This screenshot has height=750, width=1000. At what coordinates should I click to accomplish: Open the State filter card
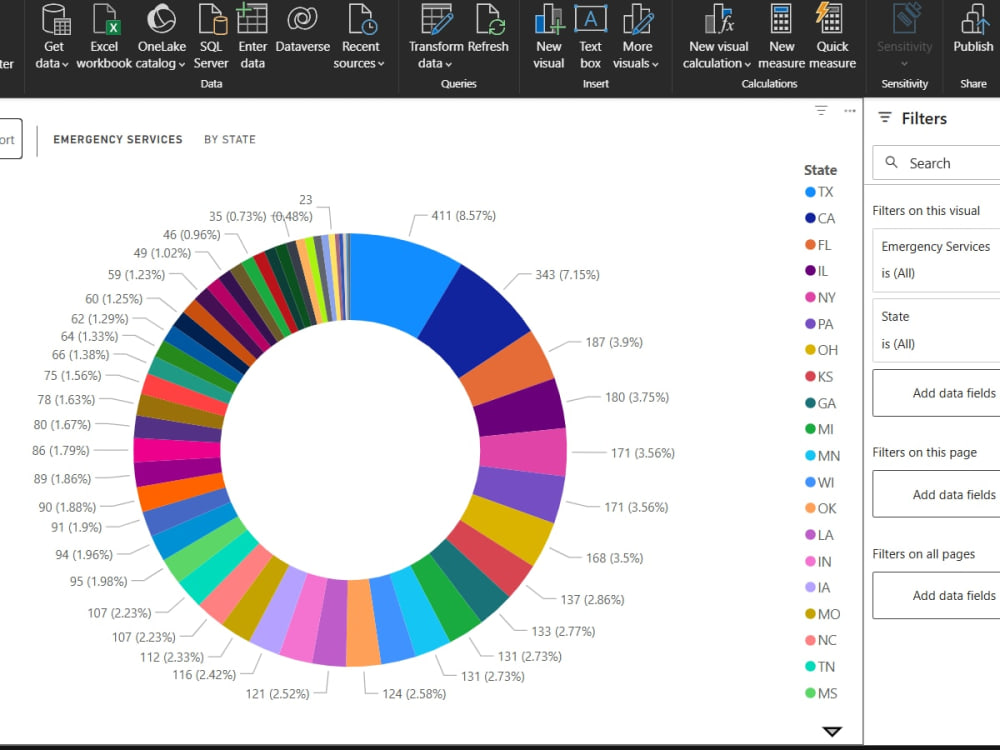pos(936,330)
